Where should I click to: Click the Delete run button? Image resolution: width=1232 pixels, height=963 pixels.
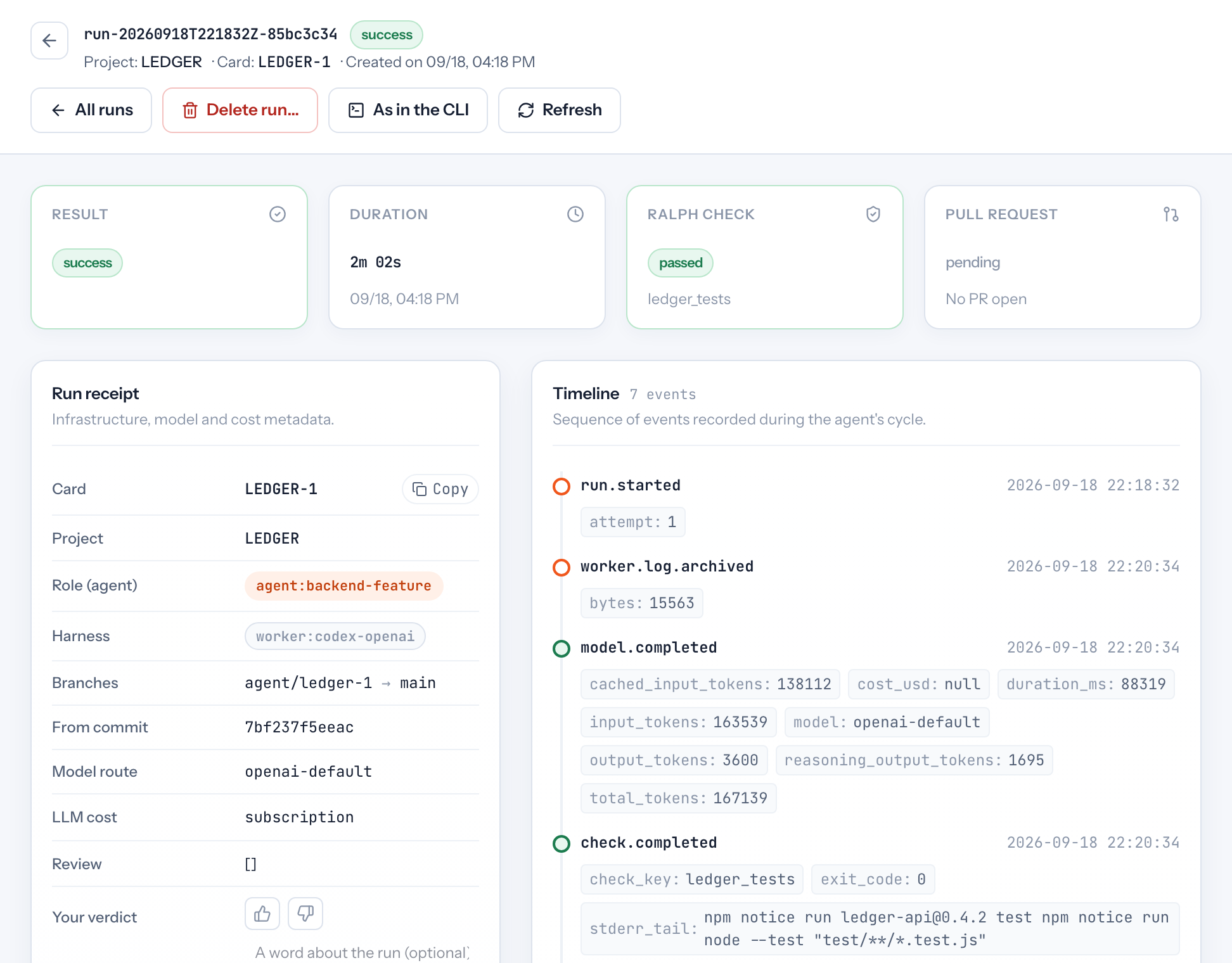tap(240, 110)
